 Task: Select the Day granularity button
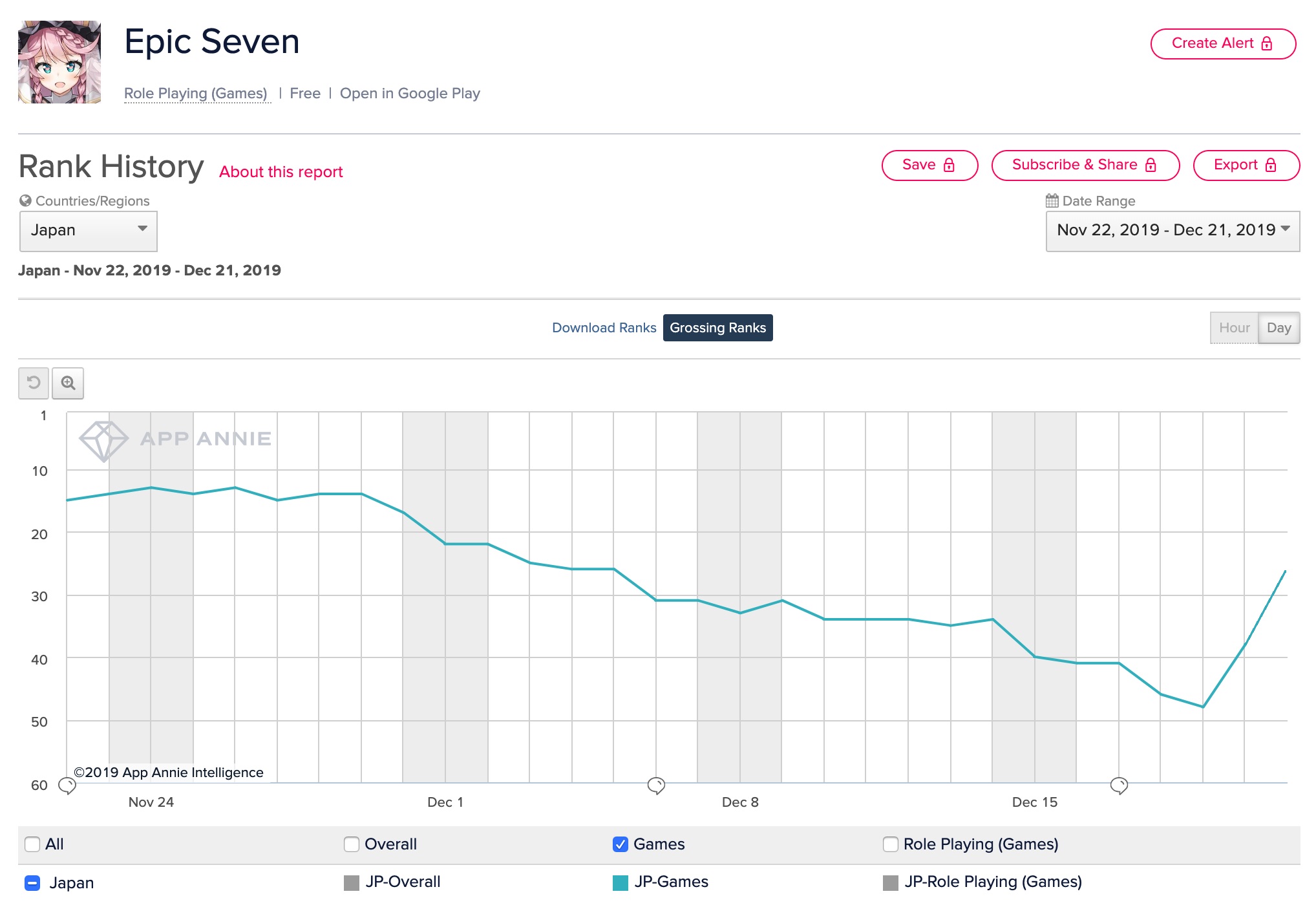[1279, 328]
